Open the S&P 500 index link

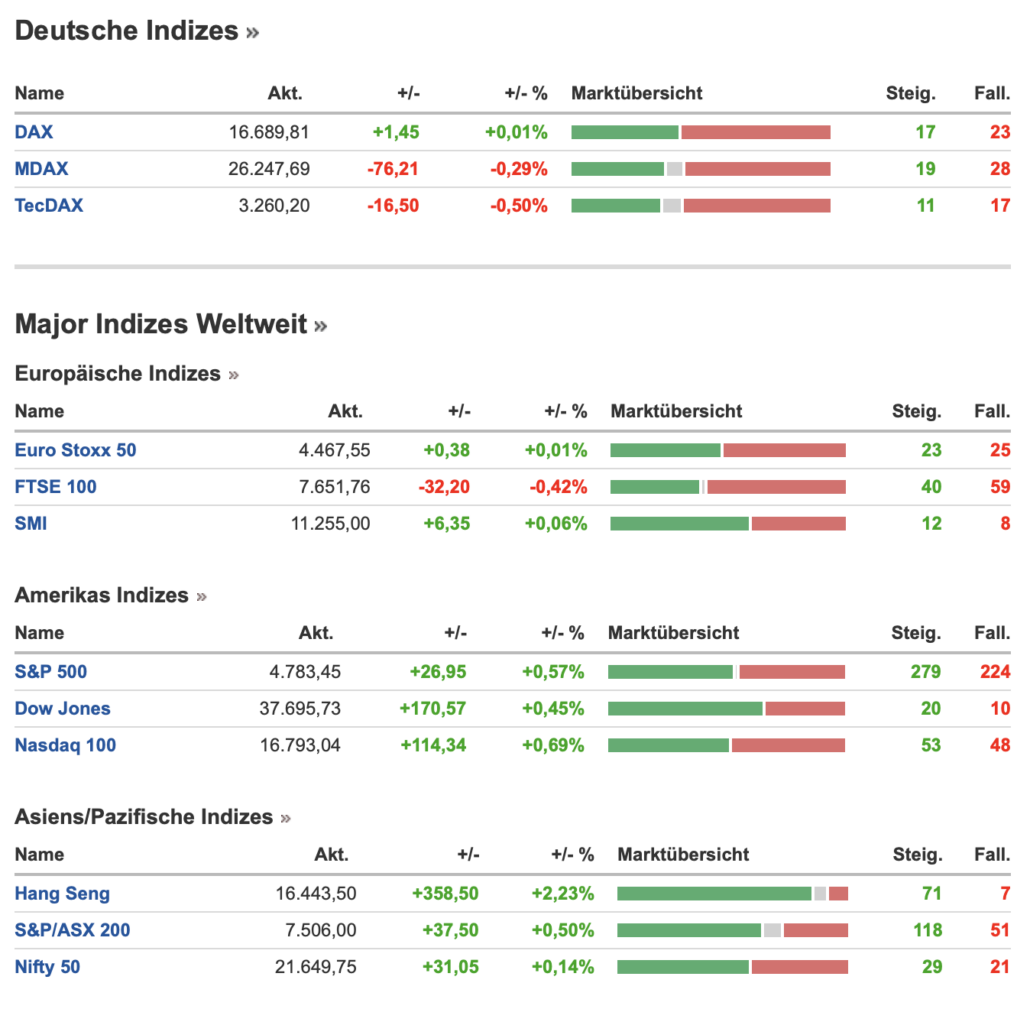pos(51,671)
